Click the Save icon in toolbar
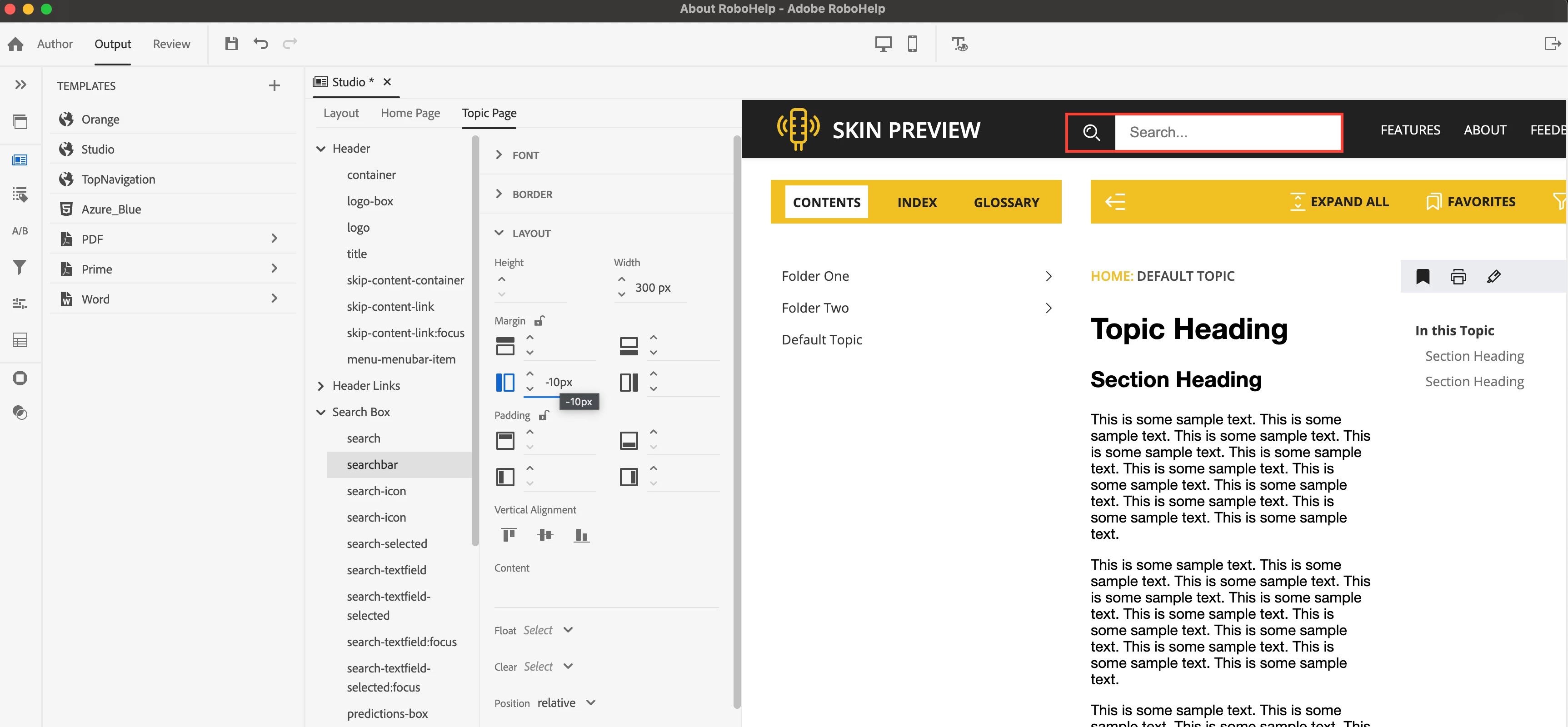The height and width of the screenshot is (727, 1568). (231, 44)
